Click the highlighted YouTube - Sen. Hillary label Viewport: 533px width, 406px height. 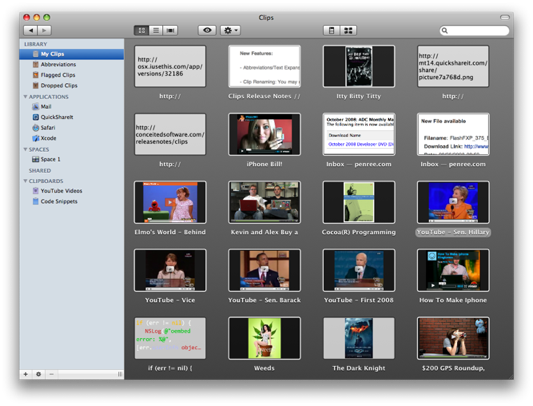[453, 232]
